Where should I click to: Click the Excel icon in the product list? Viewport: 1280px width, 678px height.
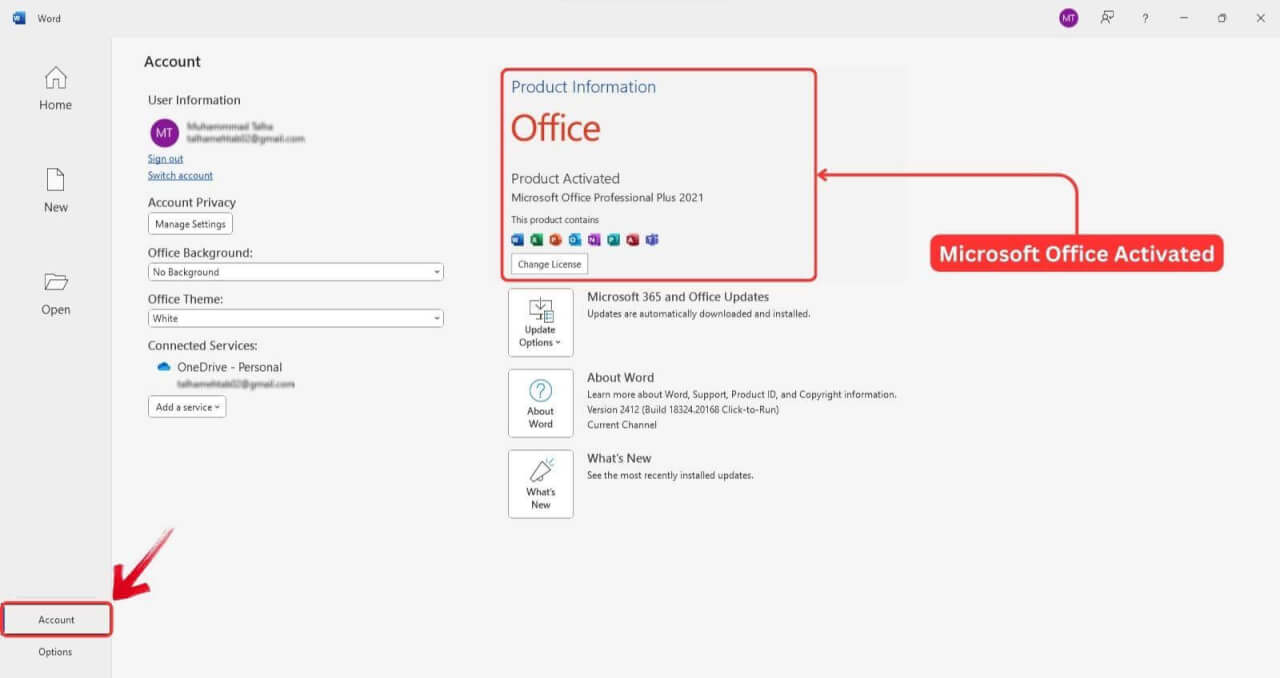(x=537, y=240)
